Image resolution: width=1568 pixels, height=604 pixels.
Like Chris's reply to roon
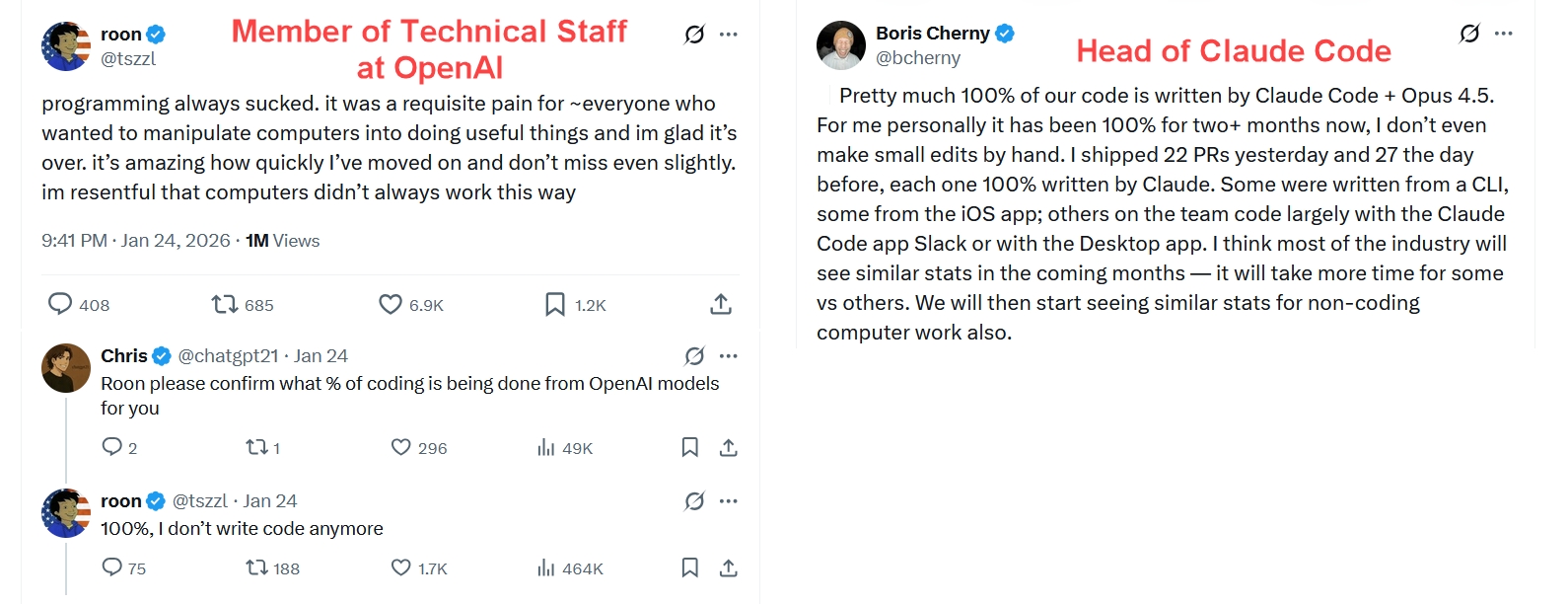point(400,447)
